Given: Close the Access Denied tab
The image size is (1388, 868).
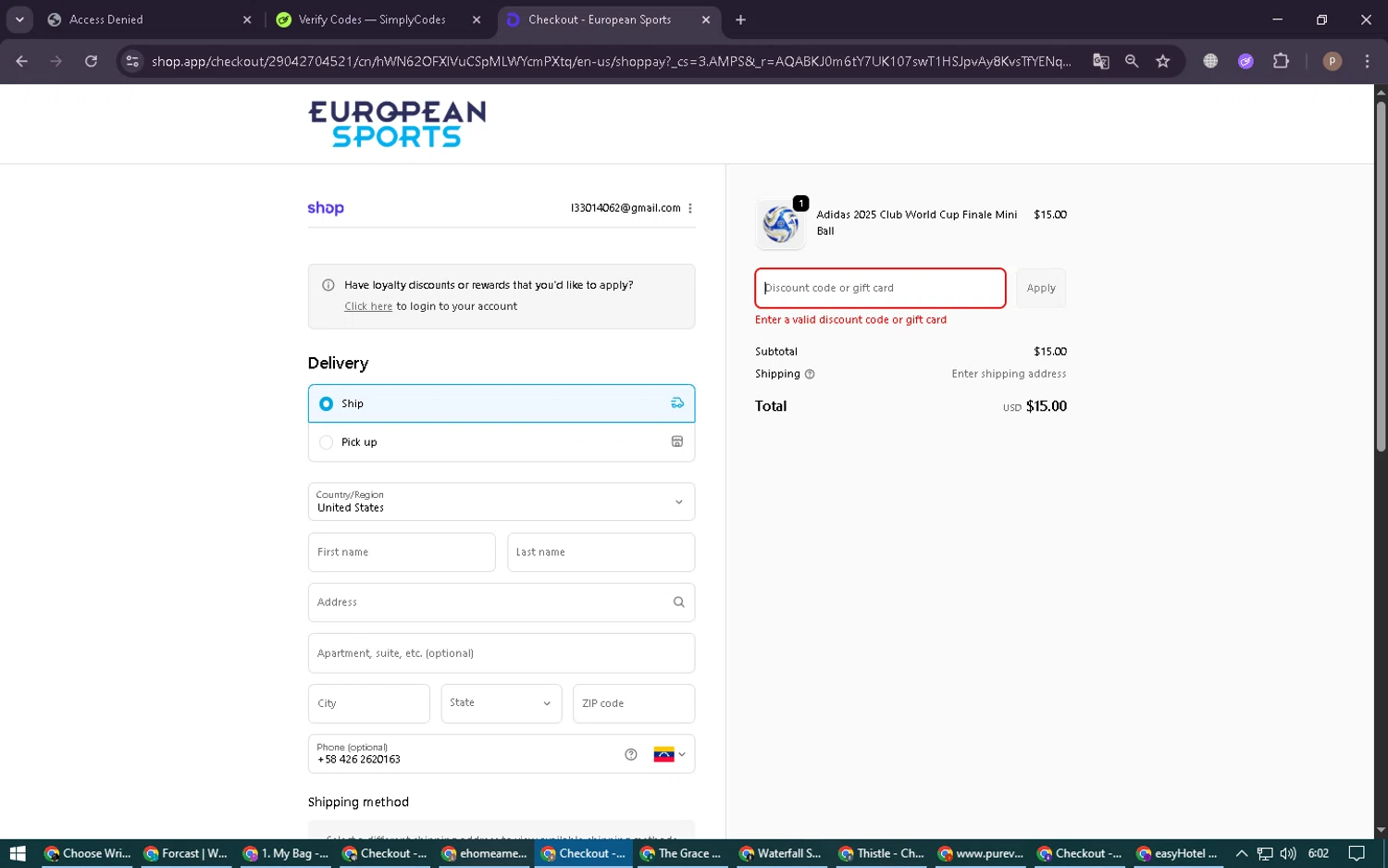Looking at the screenshot, I should pyautogui.click(x=247, y=19).
